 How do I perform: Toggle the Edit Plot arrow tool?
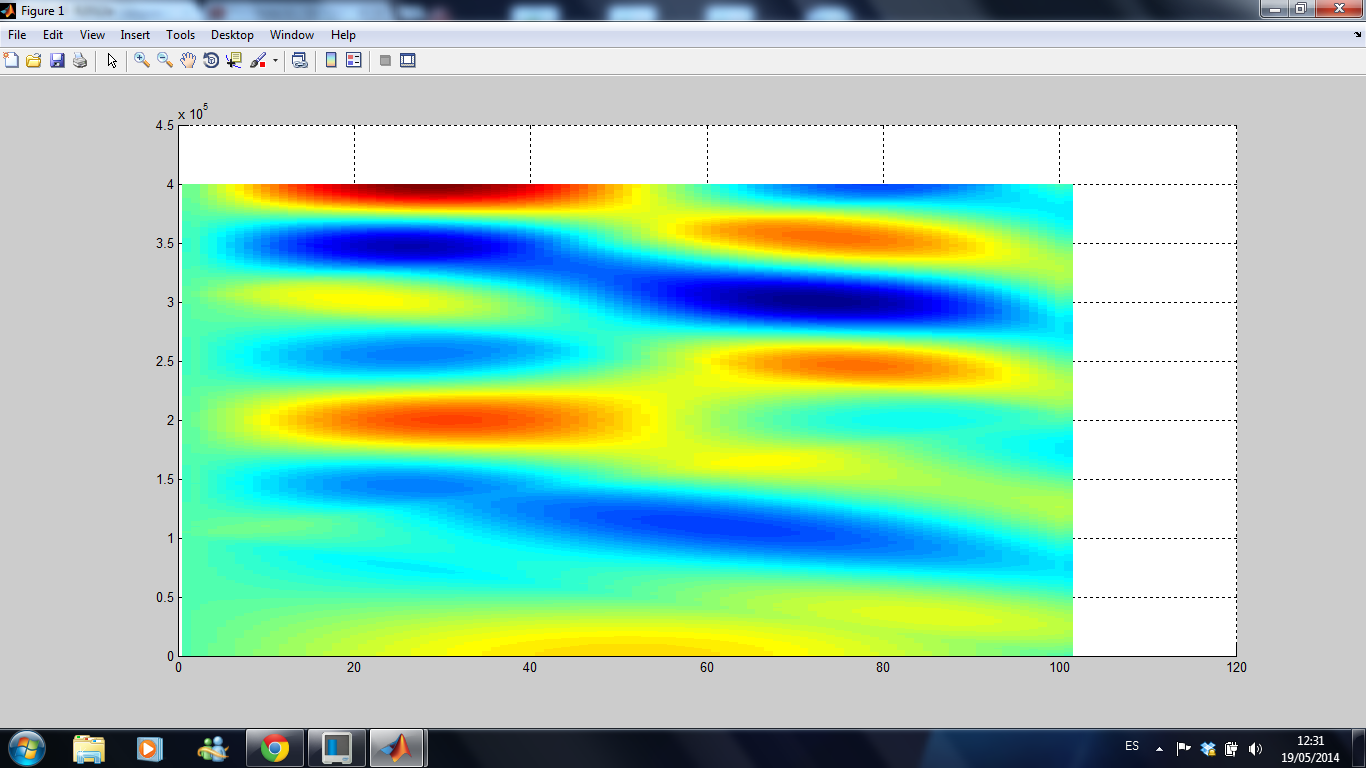(x=112, y=61)
